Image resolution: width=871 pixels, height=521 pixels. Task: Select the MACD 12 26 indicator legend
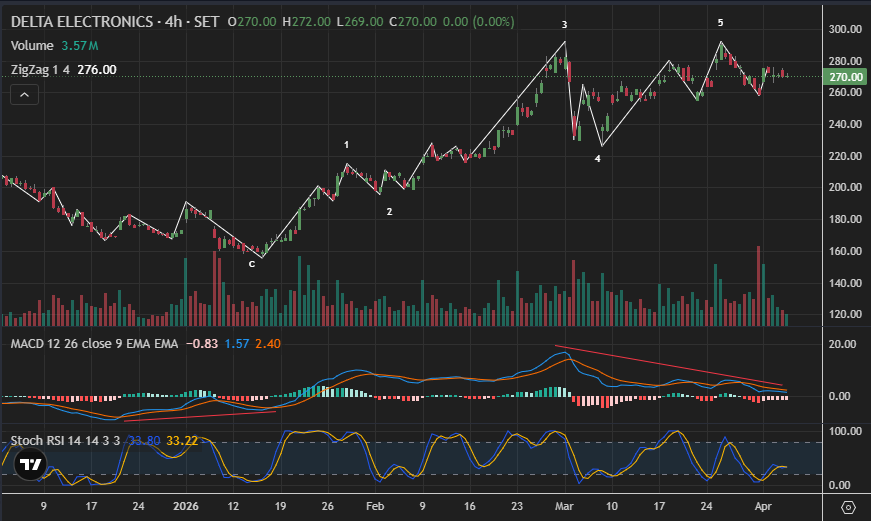click(94, 344)
